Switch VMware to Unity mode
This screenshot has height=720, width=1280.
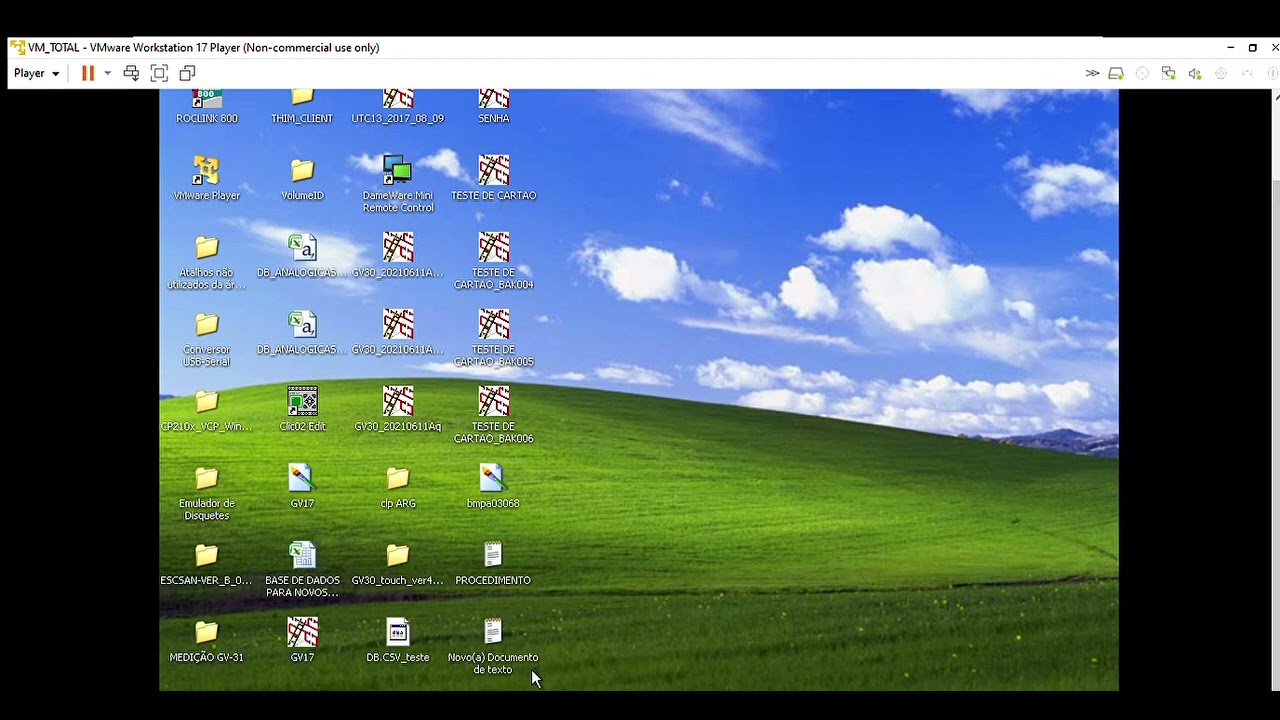187,73
